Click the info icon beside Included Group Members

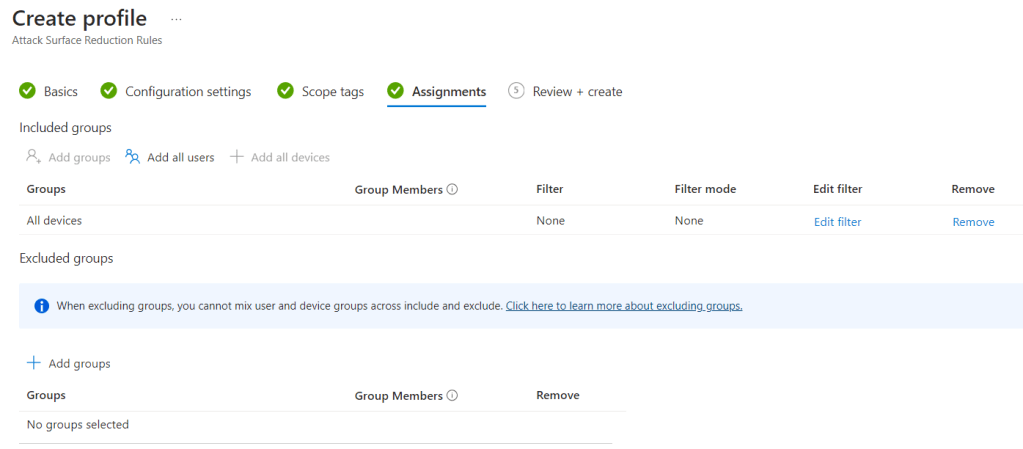coord(452,189)
